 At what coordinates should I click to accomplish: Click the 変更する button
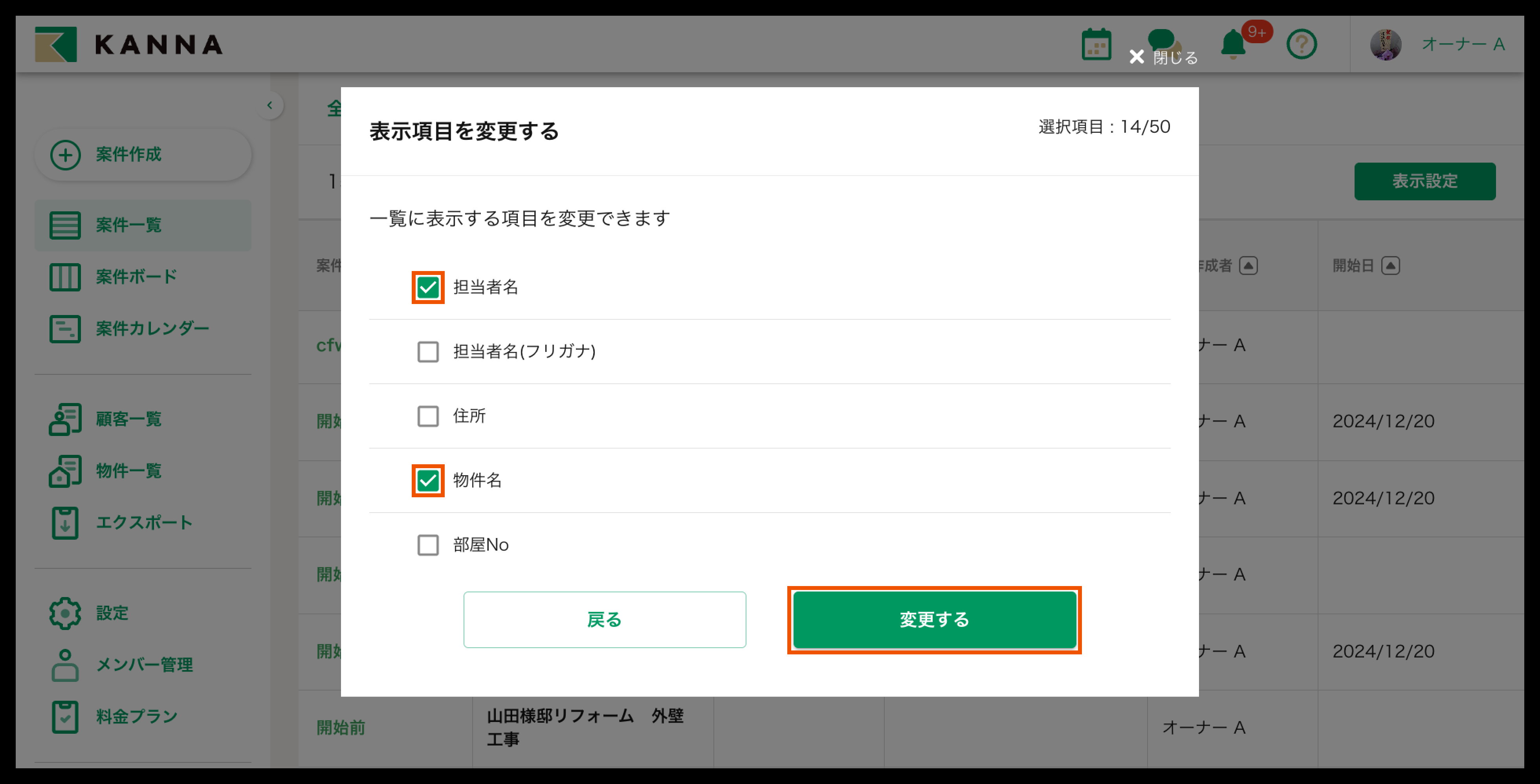934,620
